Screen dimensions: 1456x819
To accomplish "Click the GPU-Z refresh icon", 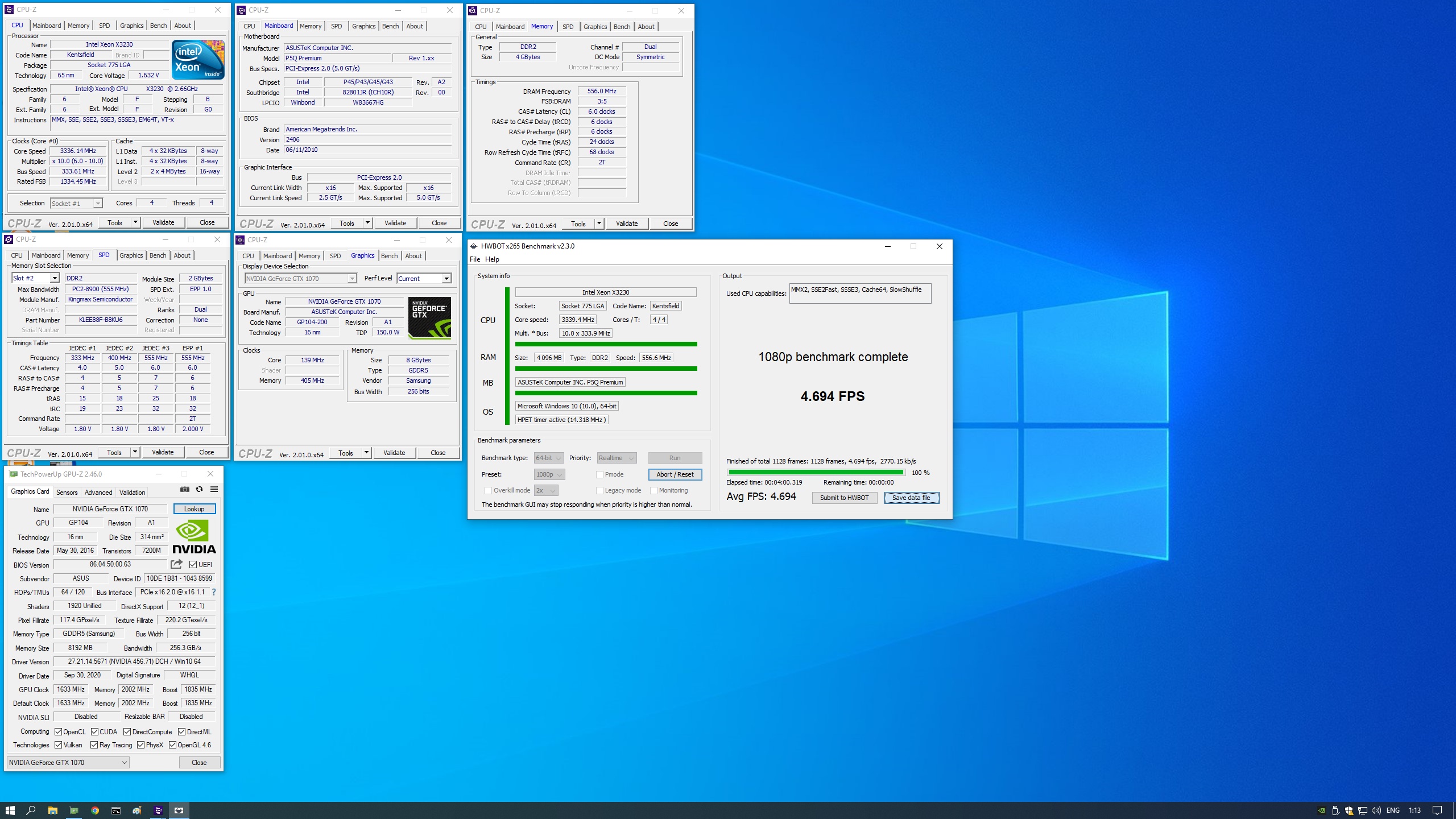I will pyautogui.click(x=199, y=489).
